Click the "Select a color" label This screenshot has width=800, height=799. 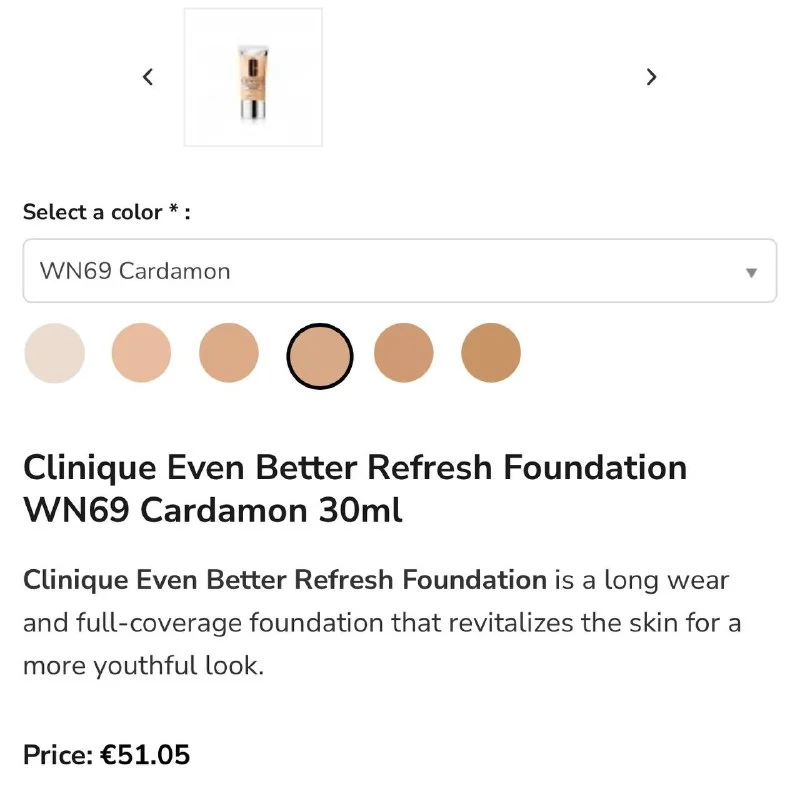click(92, 212)
